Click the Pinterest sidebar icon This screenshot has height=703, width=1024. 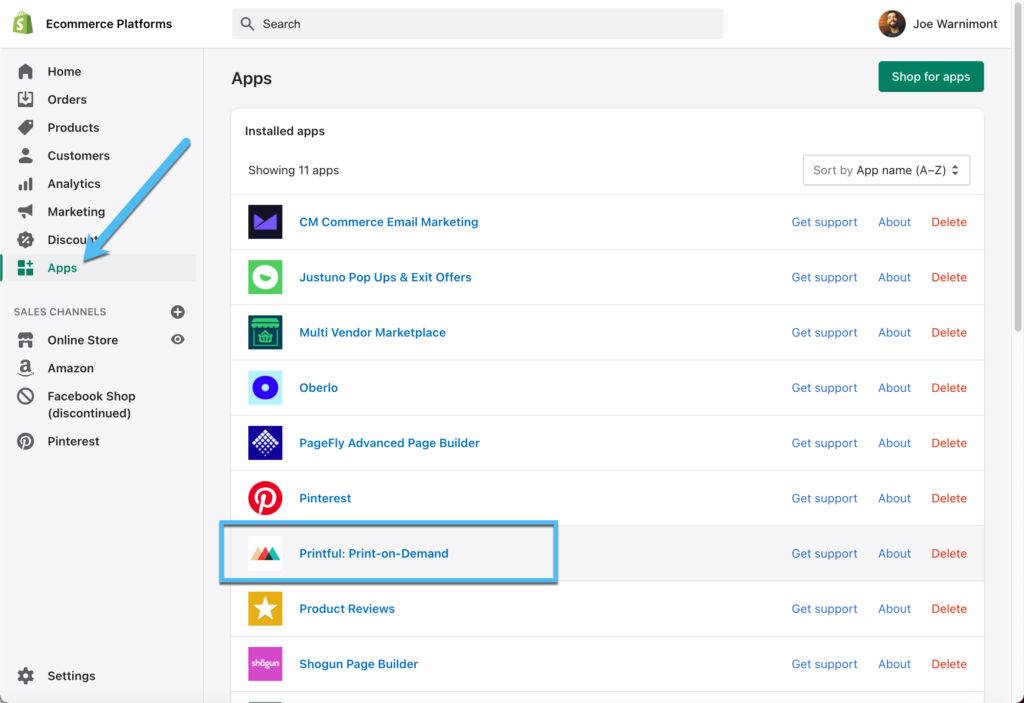tap(25, 441)
